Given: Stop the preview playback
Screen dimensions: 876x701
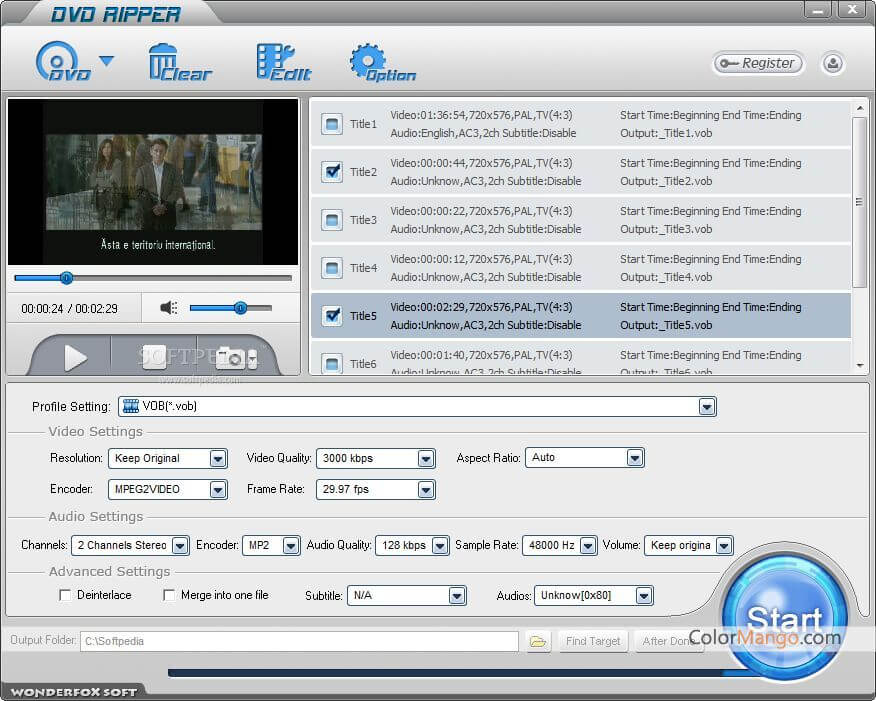Looking at the screenshot, I should click(x=154, y=357).
